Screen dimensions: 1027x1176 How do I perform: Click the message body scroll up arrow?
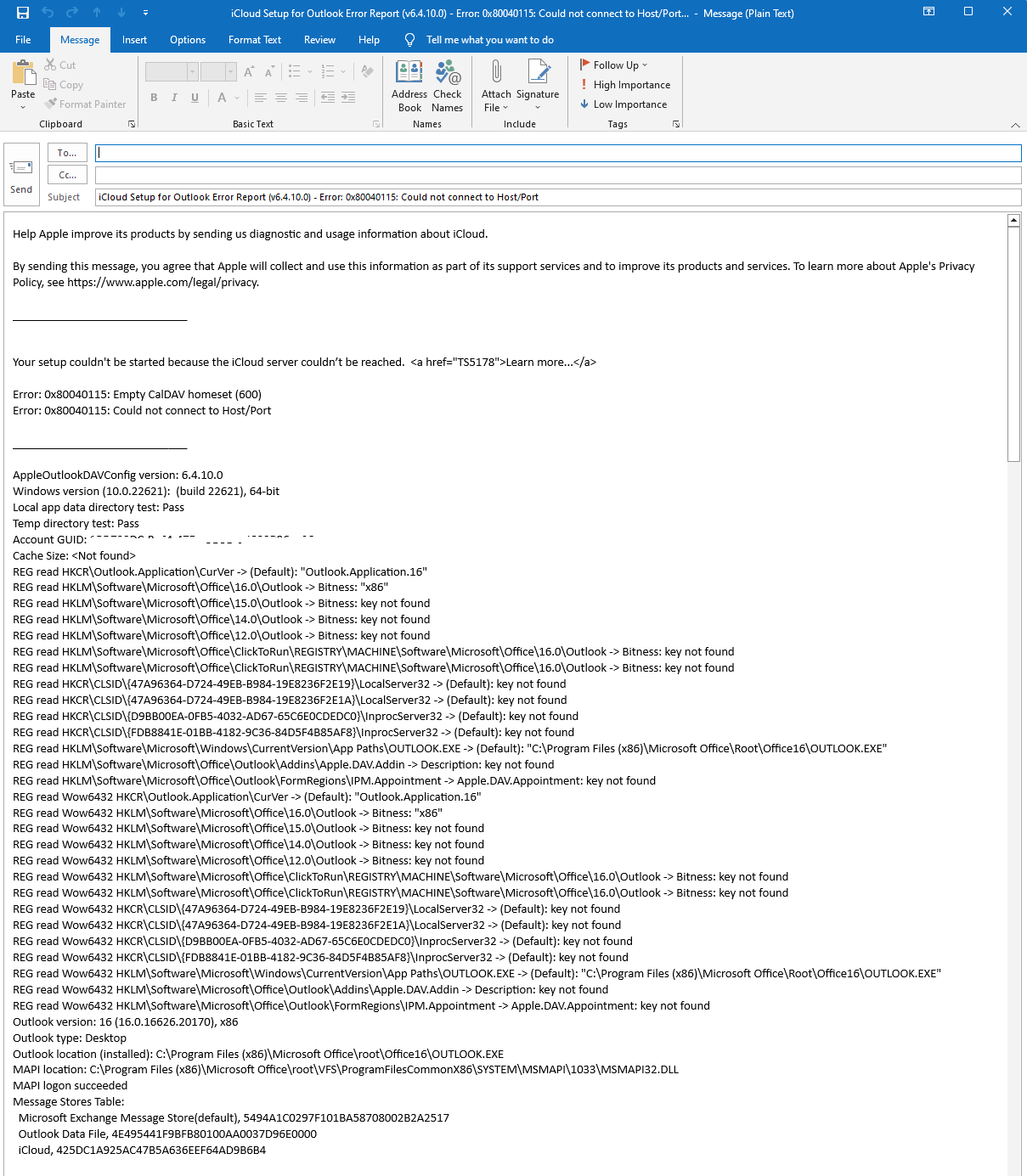tap(1013, 221)
